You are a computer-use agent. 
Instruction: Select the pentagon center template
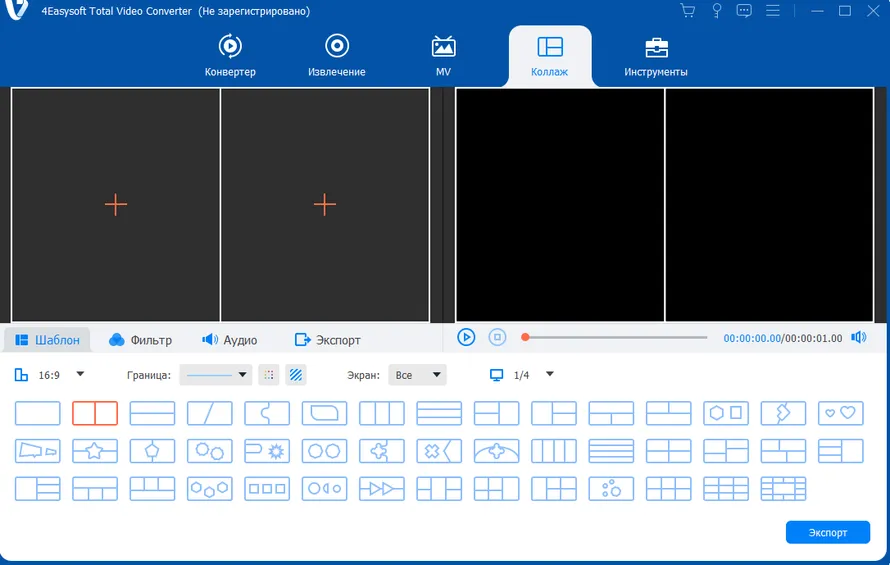tap(152, 451)
